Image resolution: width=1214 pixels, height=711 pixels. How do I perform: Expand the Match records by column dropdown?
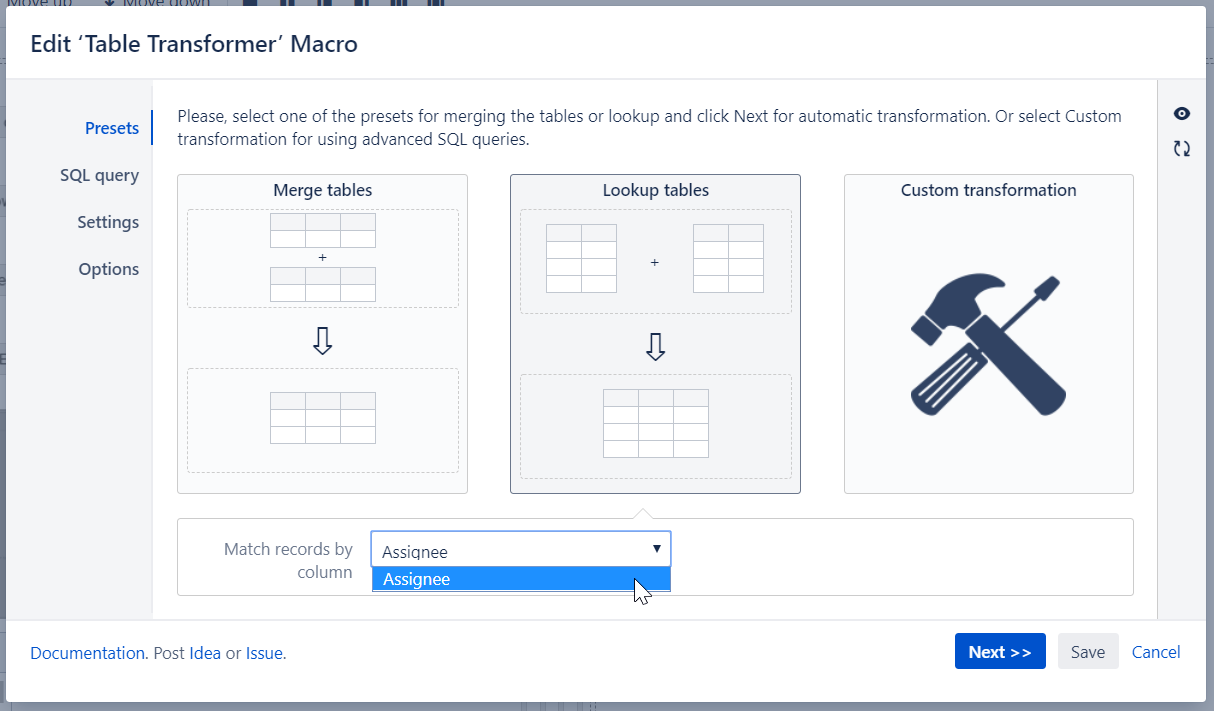point(520,550)
